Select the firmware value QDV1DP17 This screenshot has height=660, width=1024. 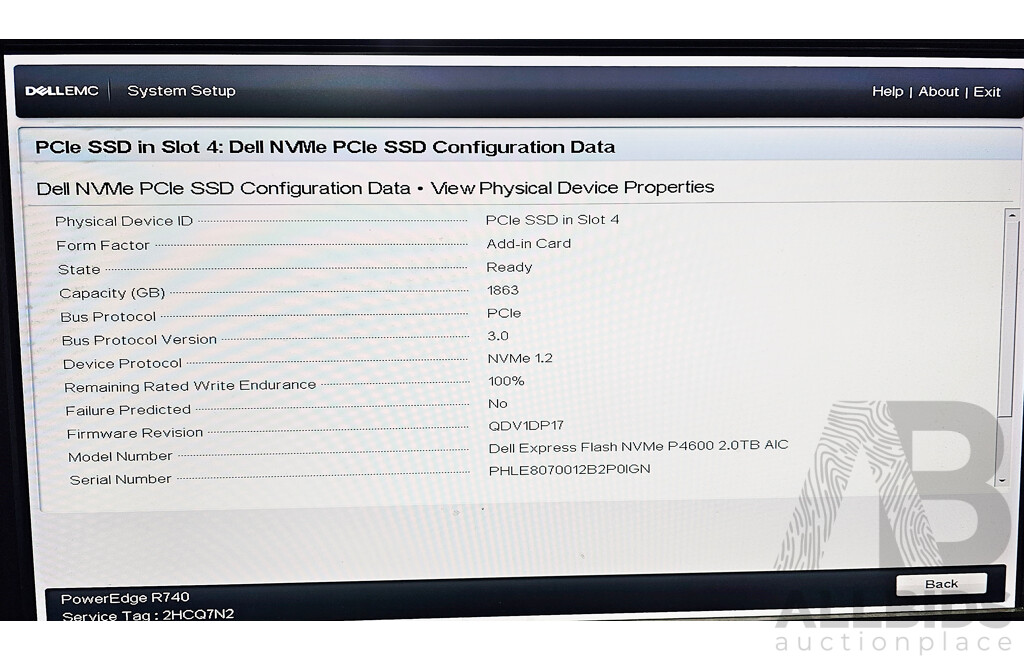[526, 426]
